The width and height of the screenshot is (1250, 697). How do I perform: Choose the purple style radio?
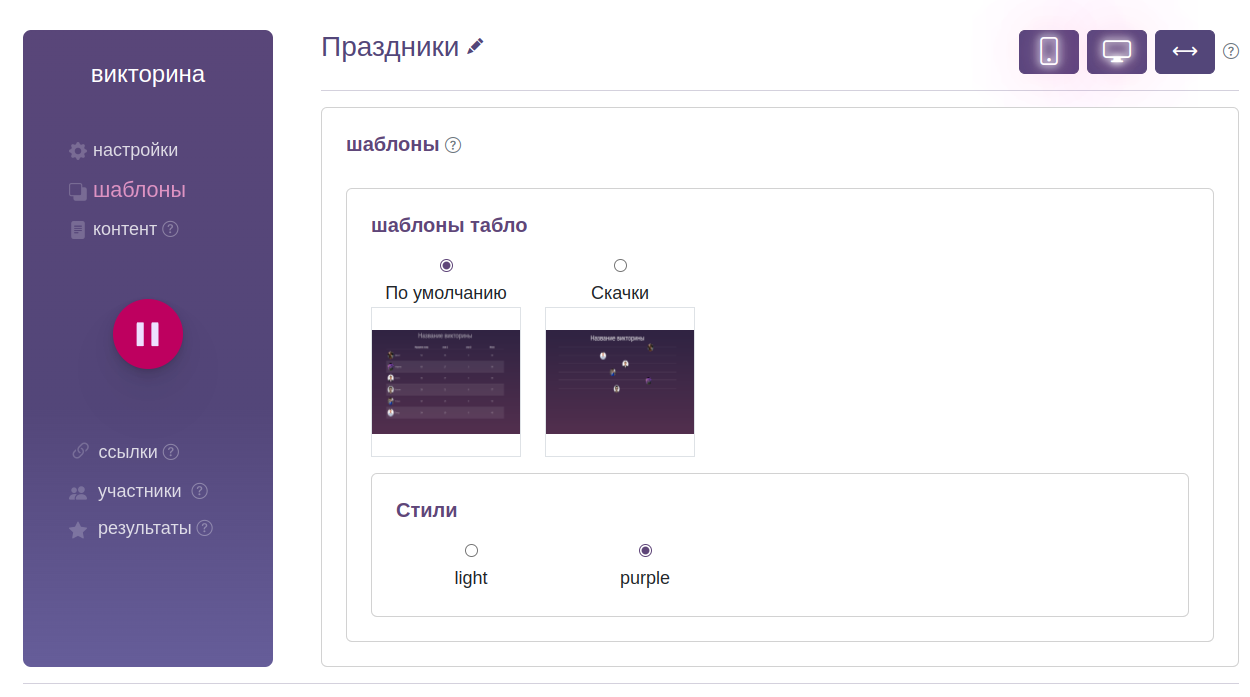(x=645, y=550)
